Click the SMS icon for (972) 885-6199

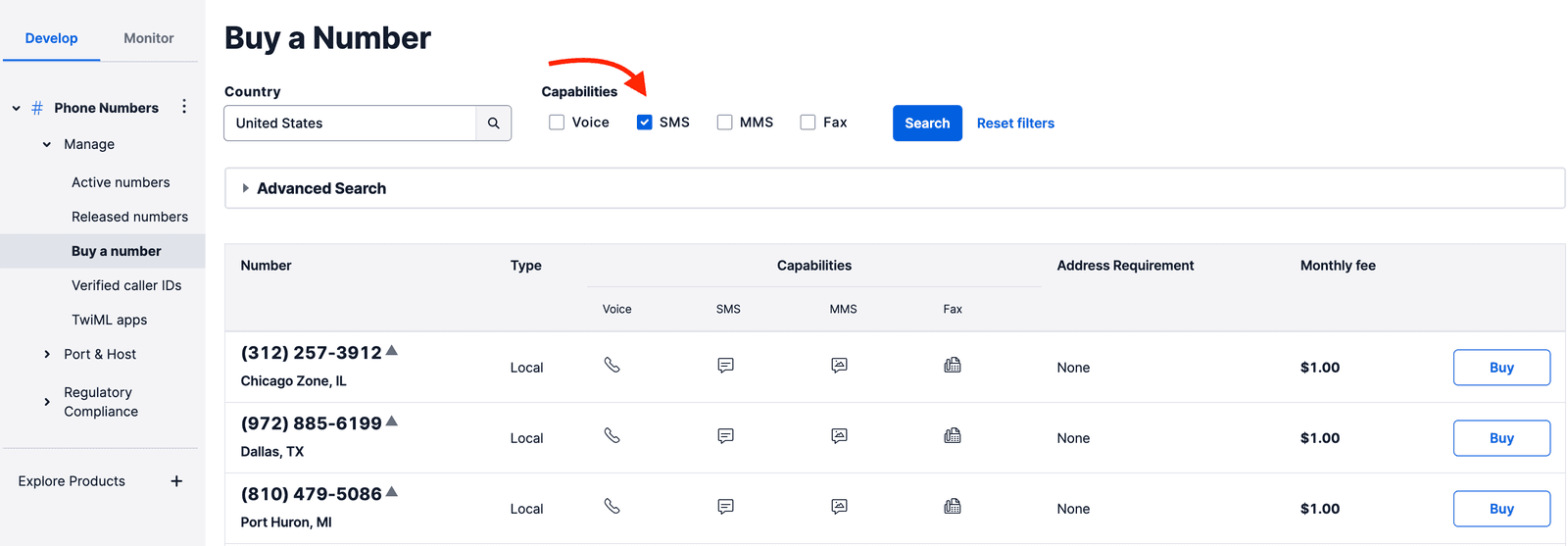coord(725,436)
